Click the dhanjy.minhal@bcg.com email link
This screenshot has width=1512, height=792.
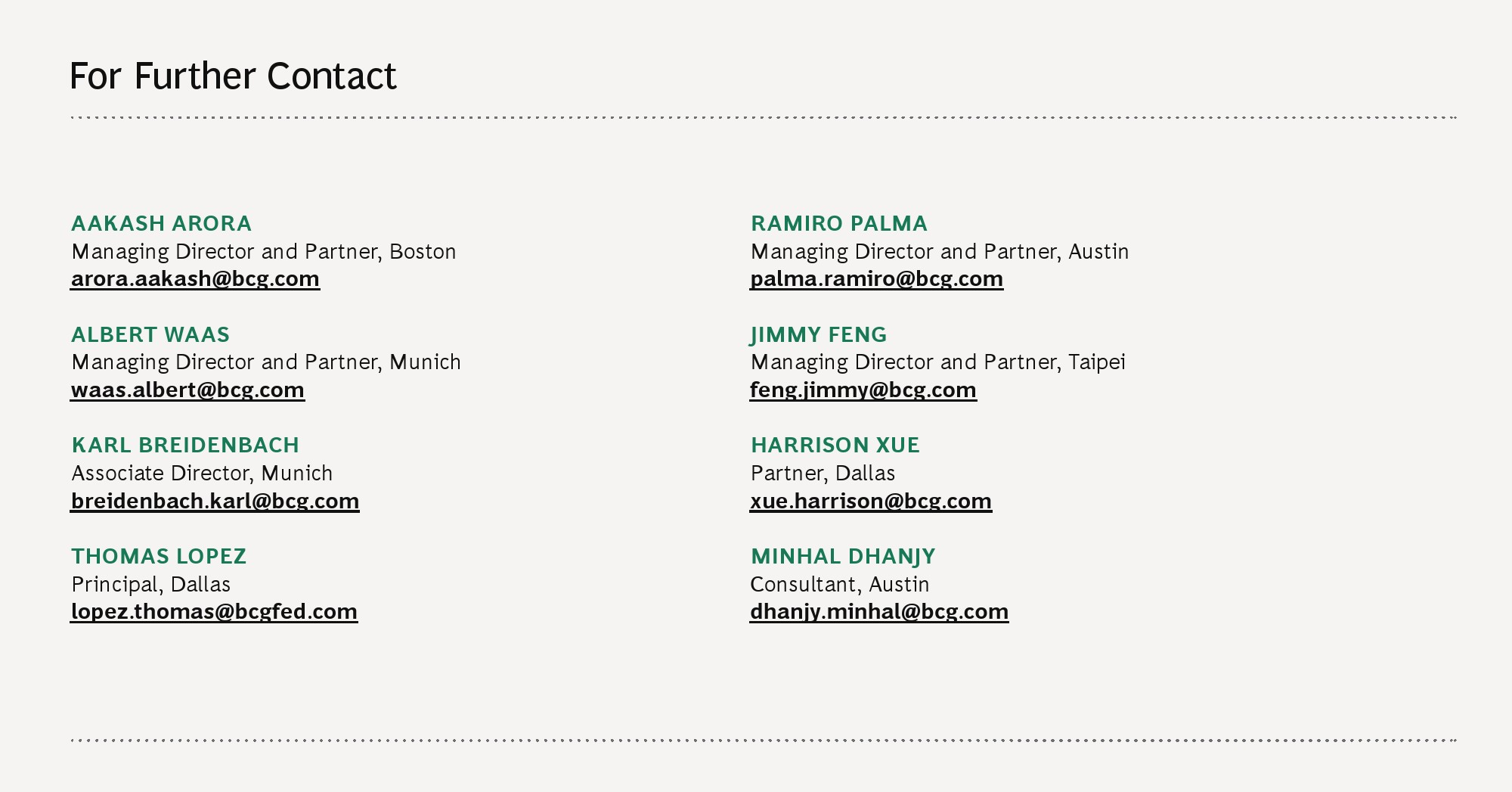point(878,612)
